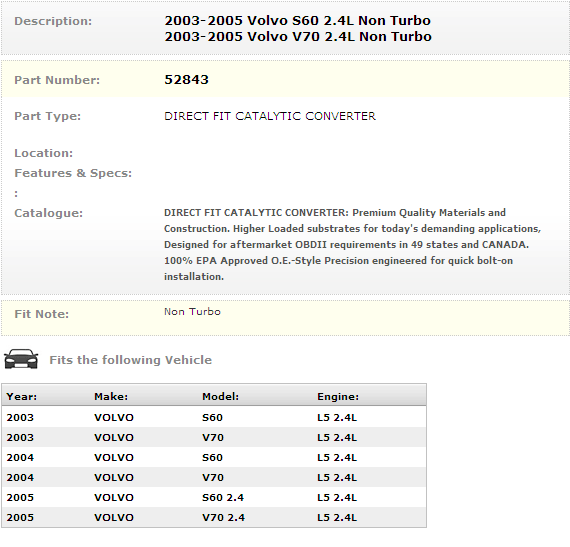Click the "L5 2.4L" engine cell in the 2003 S60 row
This screenshot has height=547, width=570.
click(x=337, y=418)
